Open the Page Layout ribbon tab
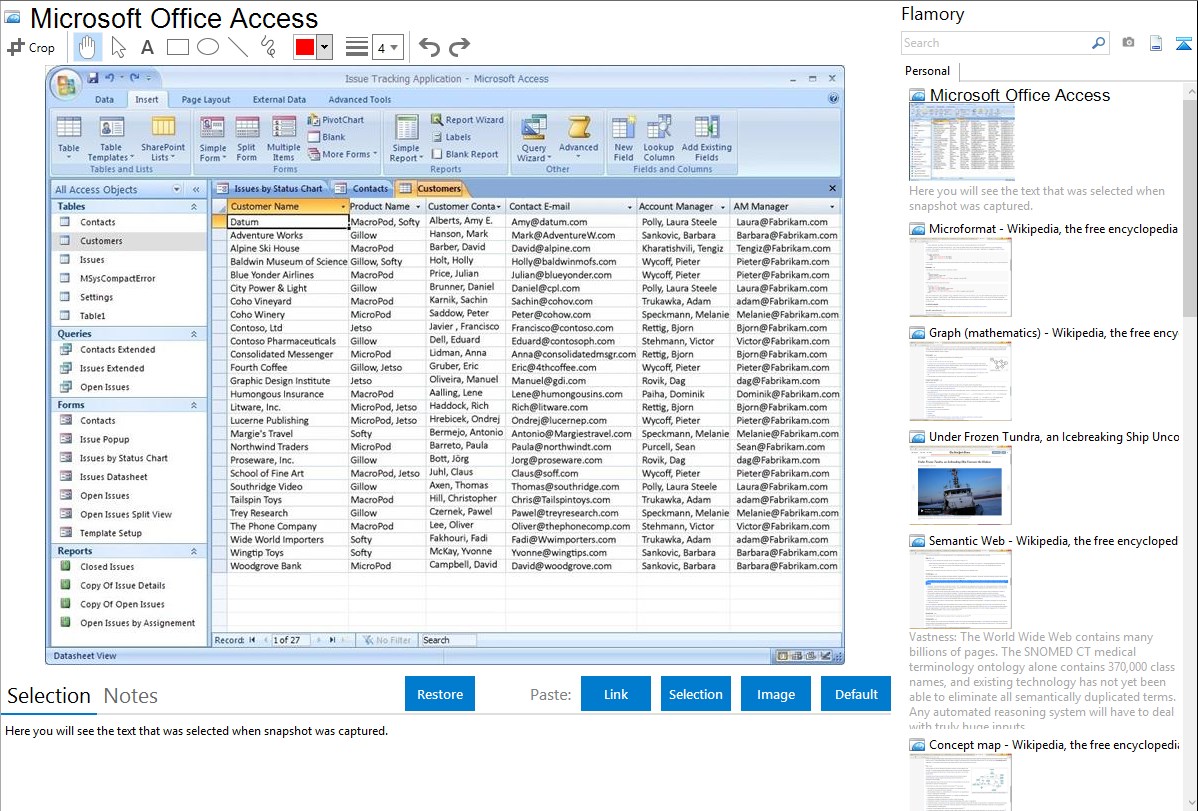Image resolution: width=1198 pixels, height=811 pixels. [206, 100]
